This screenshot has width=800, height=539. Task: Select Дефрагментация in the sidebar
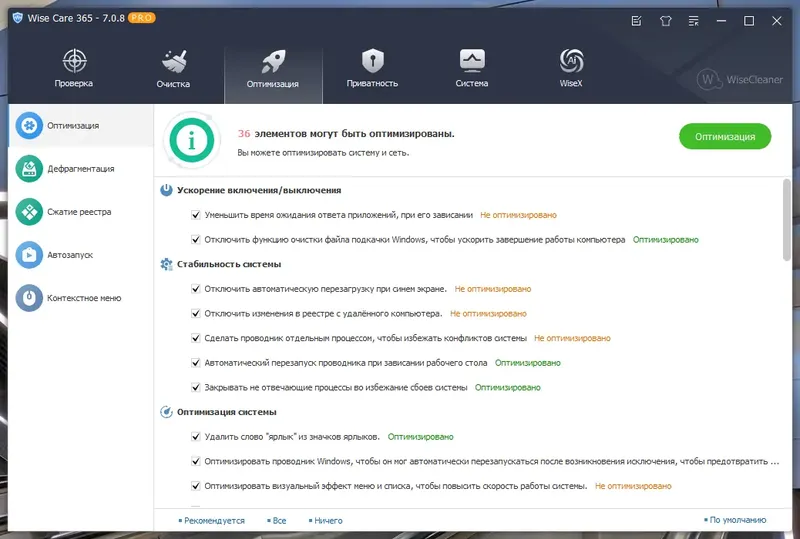coord(81,169)
